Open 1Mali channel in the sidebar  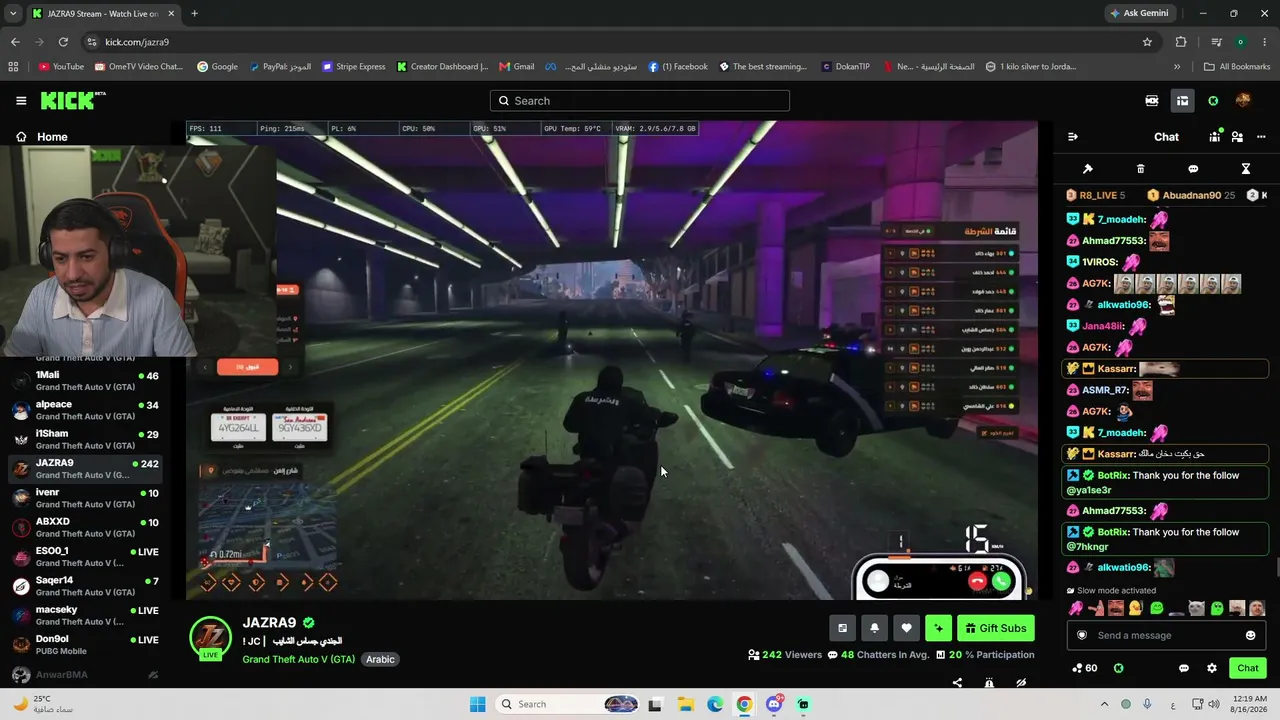[x=85, y=381]
